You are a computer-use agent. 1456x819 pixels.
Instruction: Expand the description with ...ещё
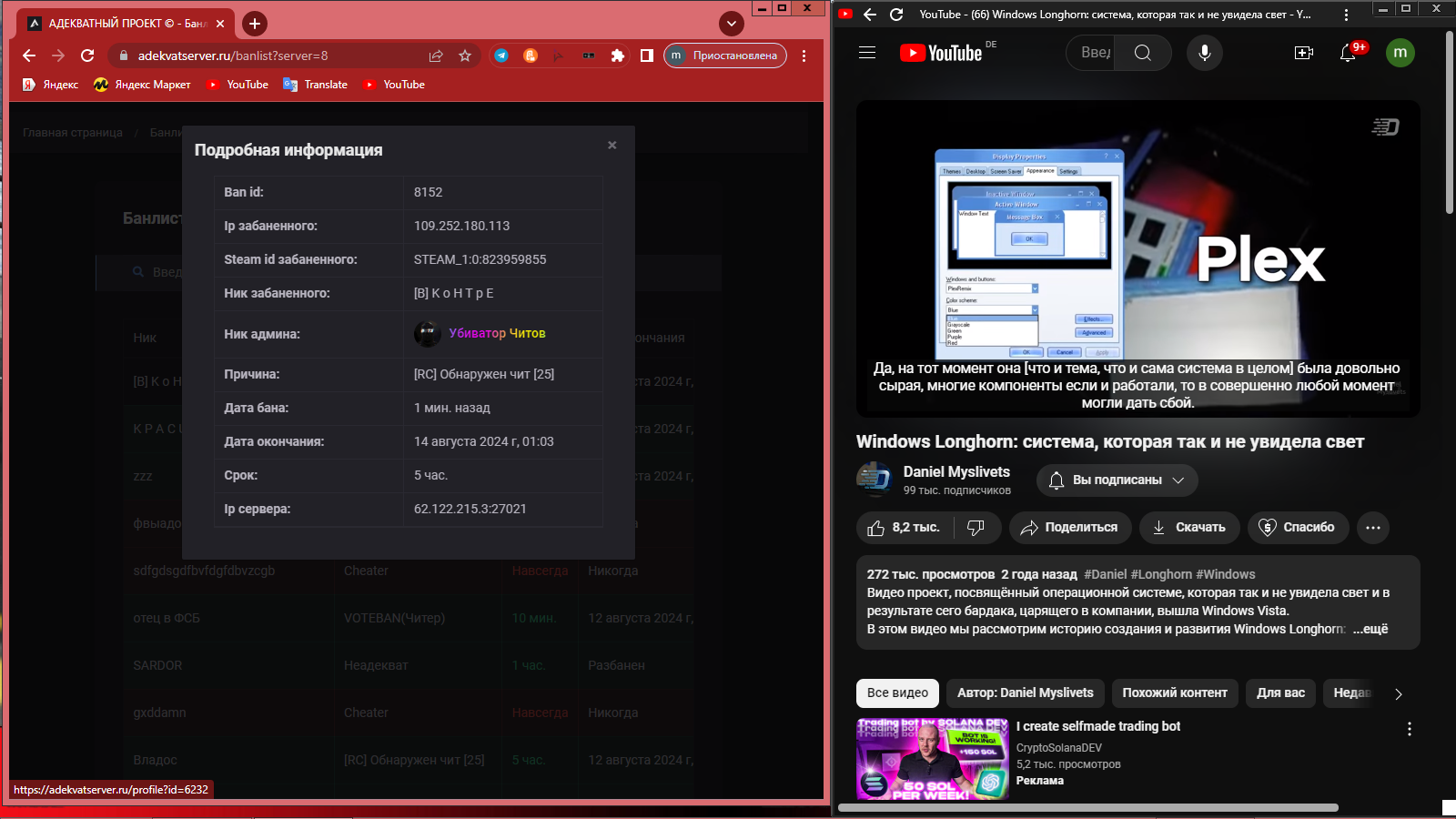tap(1370, 629)
